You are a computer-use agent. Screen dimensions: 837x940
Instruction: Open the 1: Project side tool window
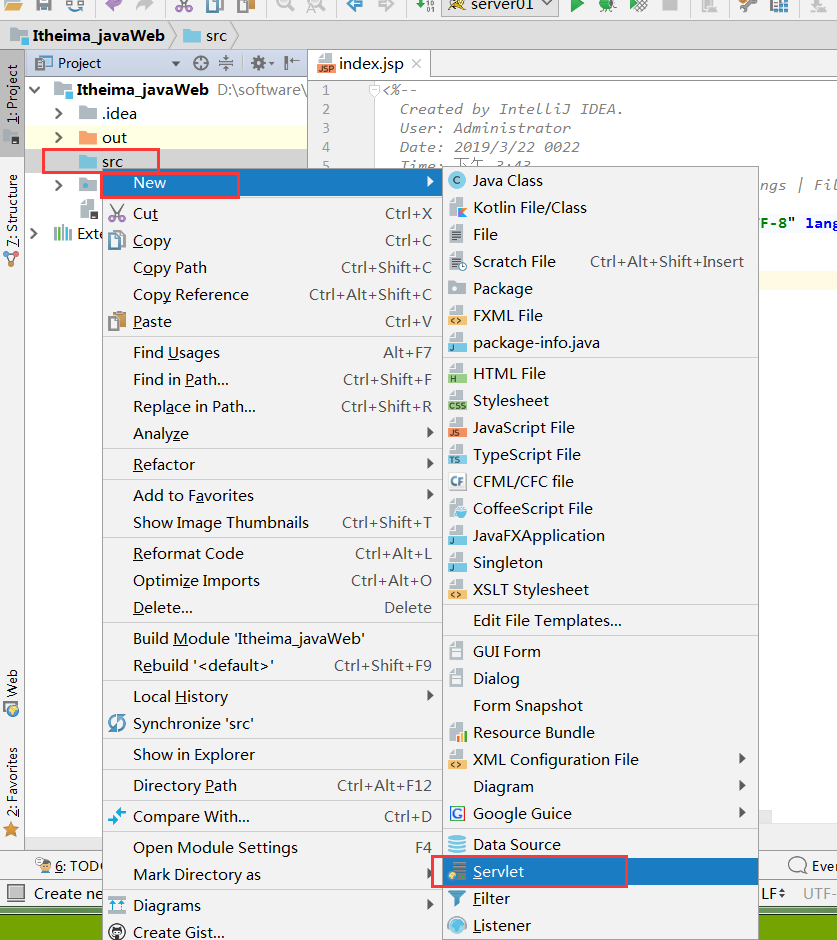click(13, 102)
